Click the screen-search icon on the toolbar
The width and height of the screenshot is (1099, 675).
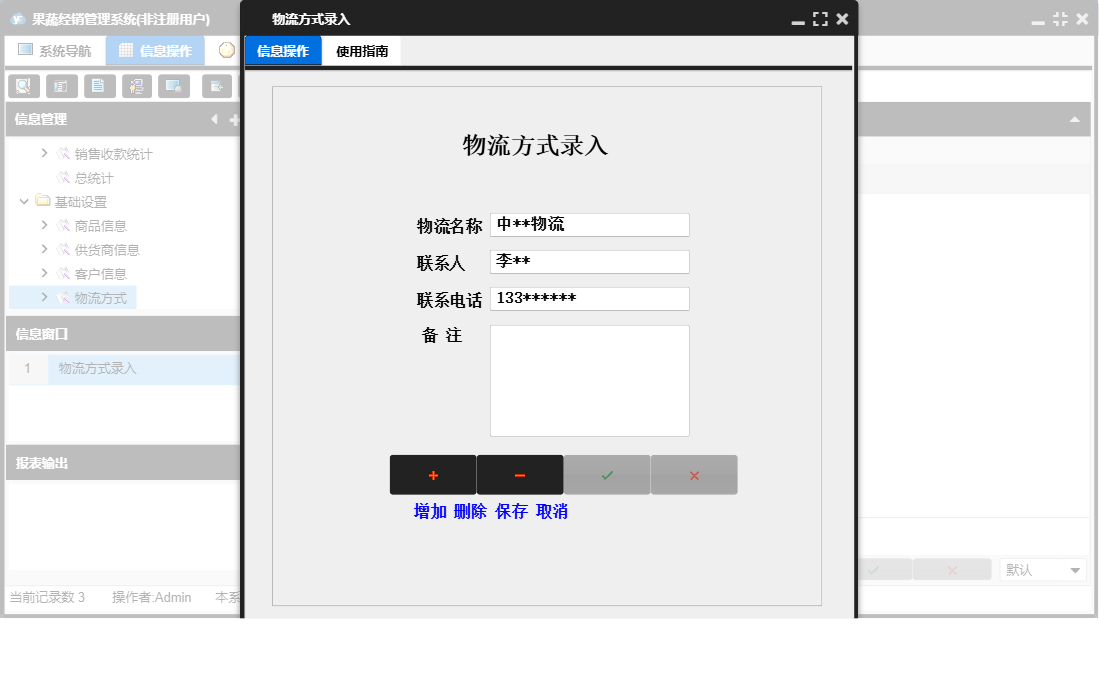tap(175, 86)
